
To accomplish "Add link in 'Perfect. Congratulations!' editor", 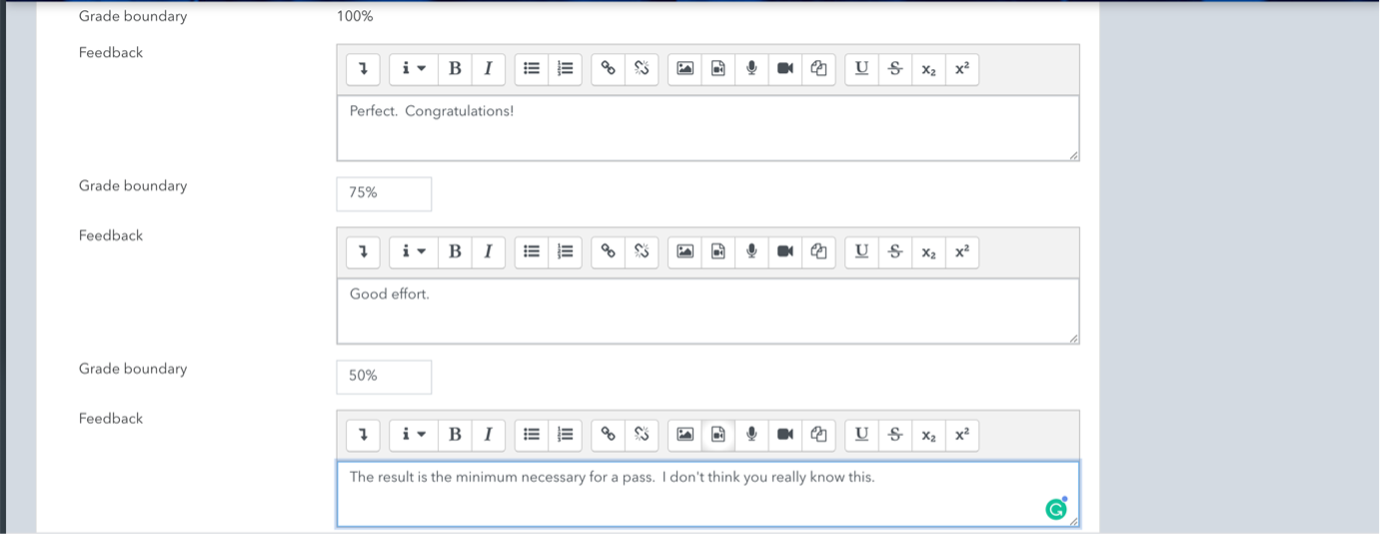I will pos(608,69).
